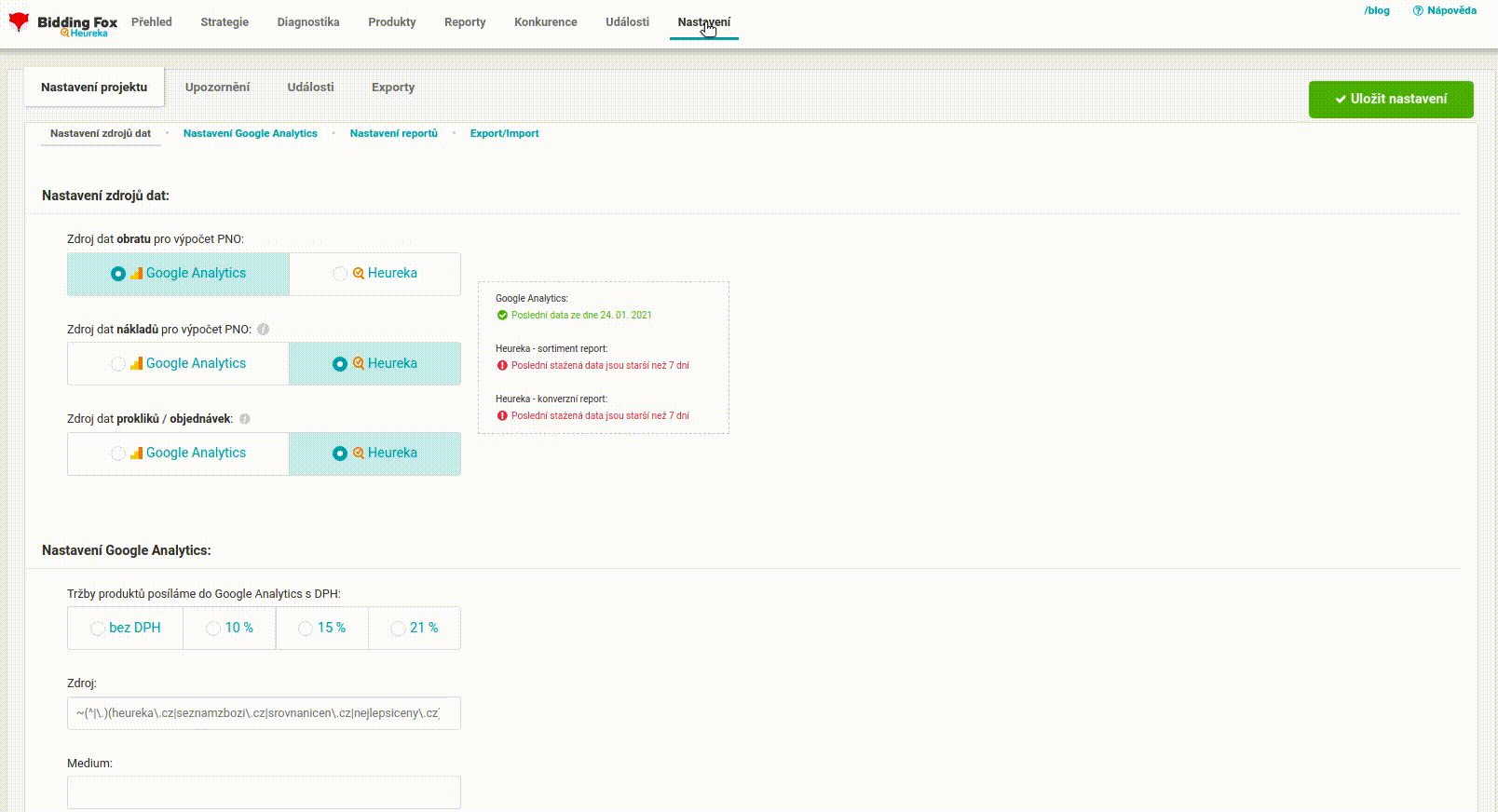Viewport: 1498px width, 812px height.
Task: Open the Reporty menu
Action: pos(465,22)
